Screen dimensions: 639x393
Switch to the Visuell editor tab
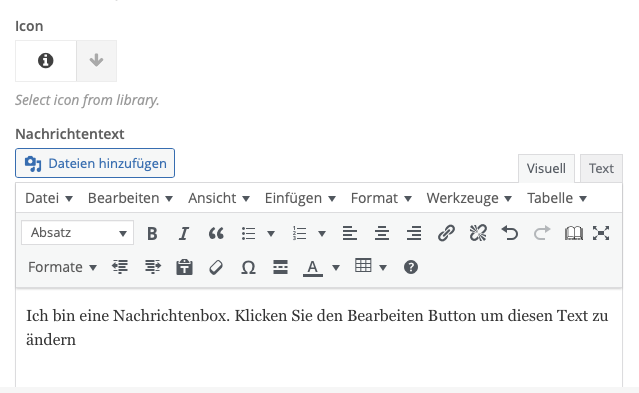tap(546, 168)
